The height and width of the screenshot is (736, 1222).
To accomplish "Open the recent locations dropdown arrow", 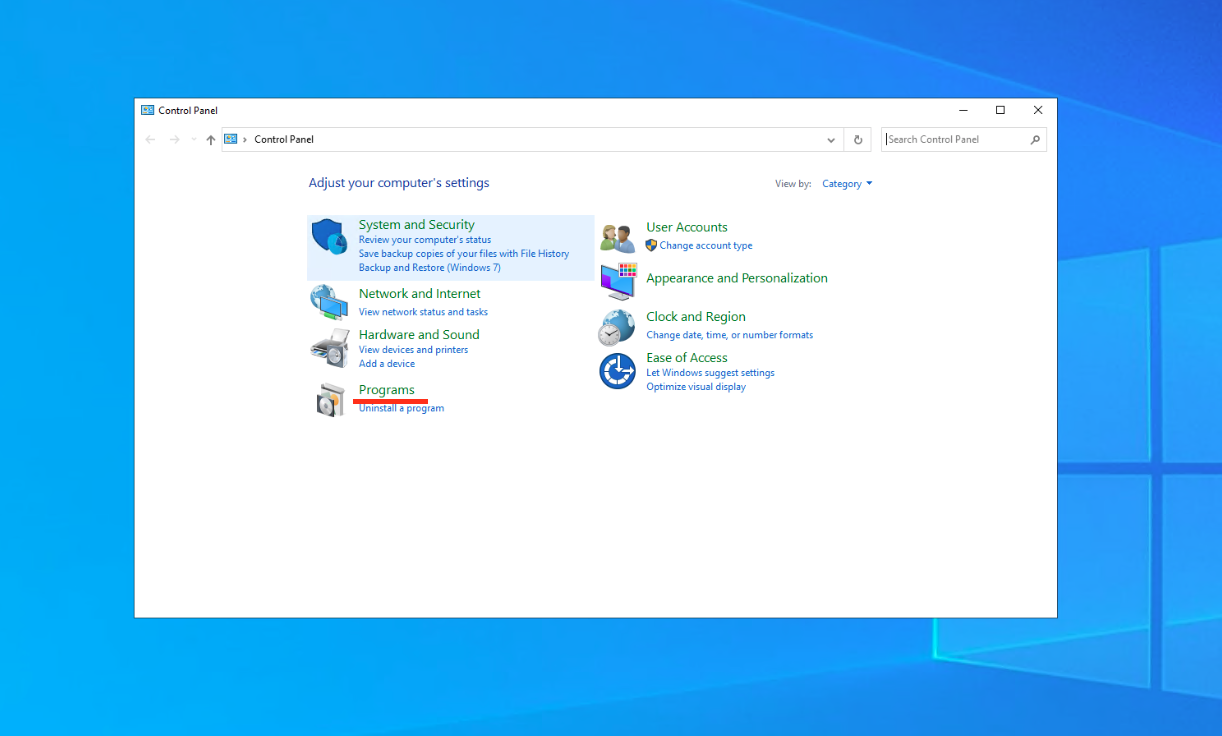I will tap(193, 140).
